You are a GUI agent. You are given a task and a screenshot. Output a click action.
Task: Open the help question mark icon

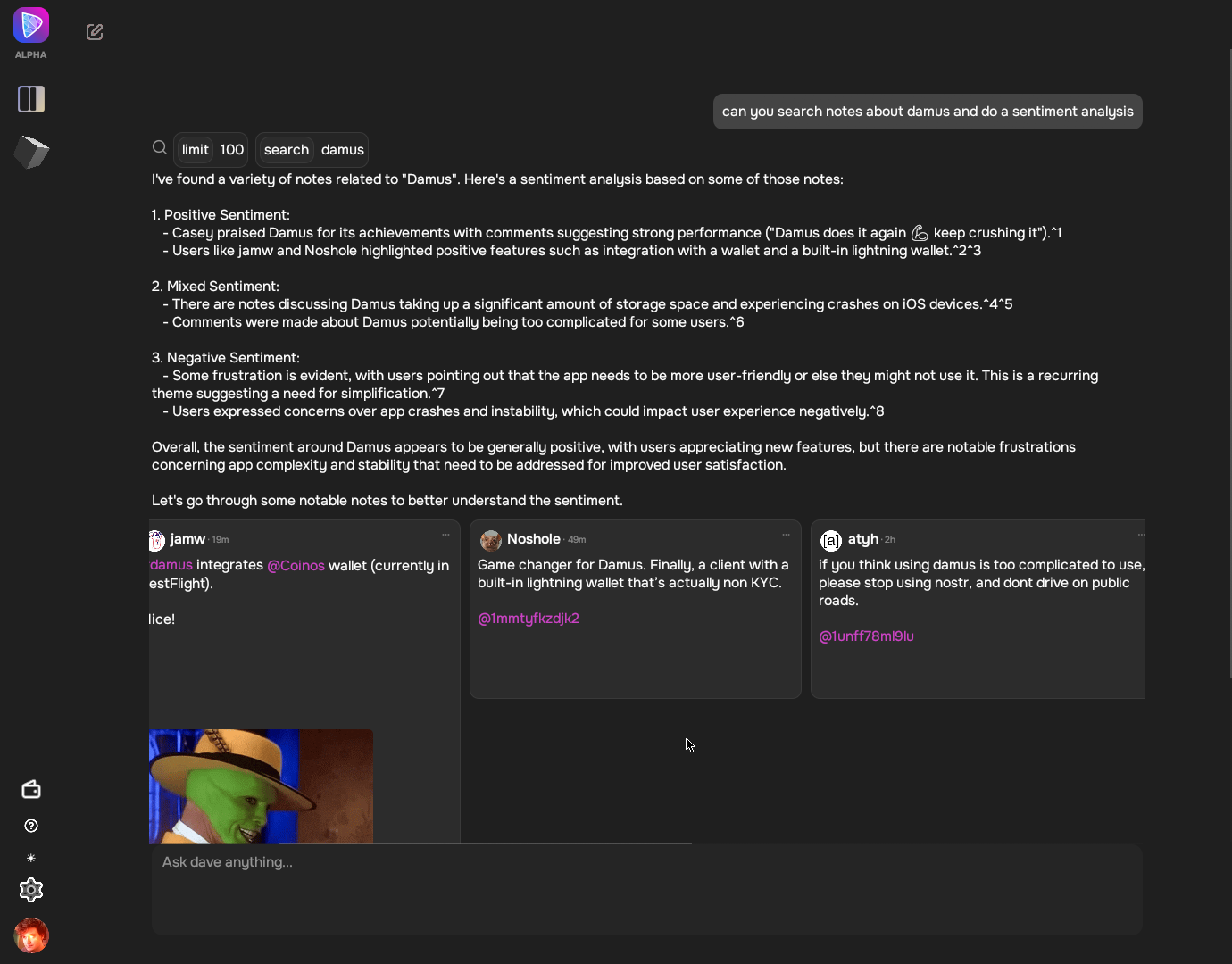click(x=31, y=826)
